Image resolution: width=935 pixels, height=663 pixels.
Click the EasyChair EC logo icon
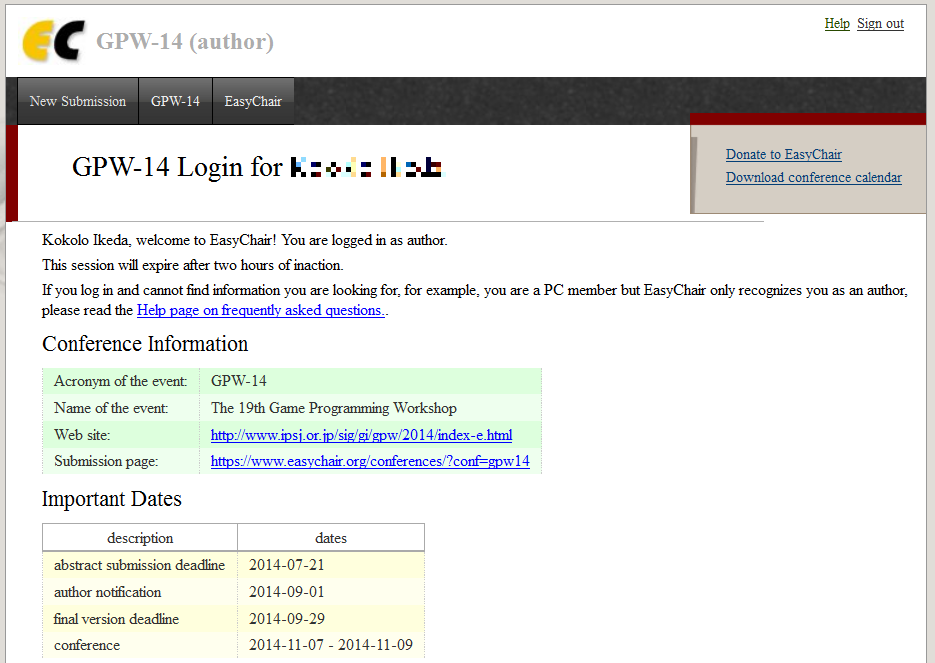click(x=52, y=41)
